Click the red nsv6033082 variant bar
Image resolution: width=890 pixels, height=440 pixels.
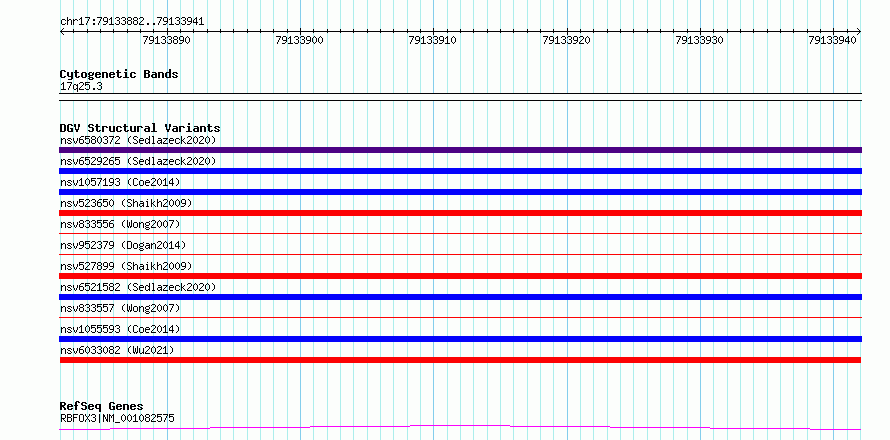[x=460, y=360]
